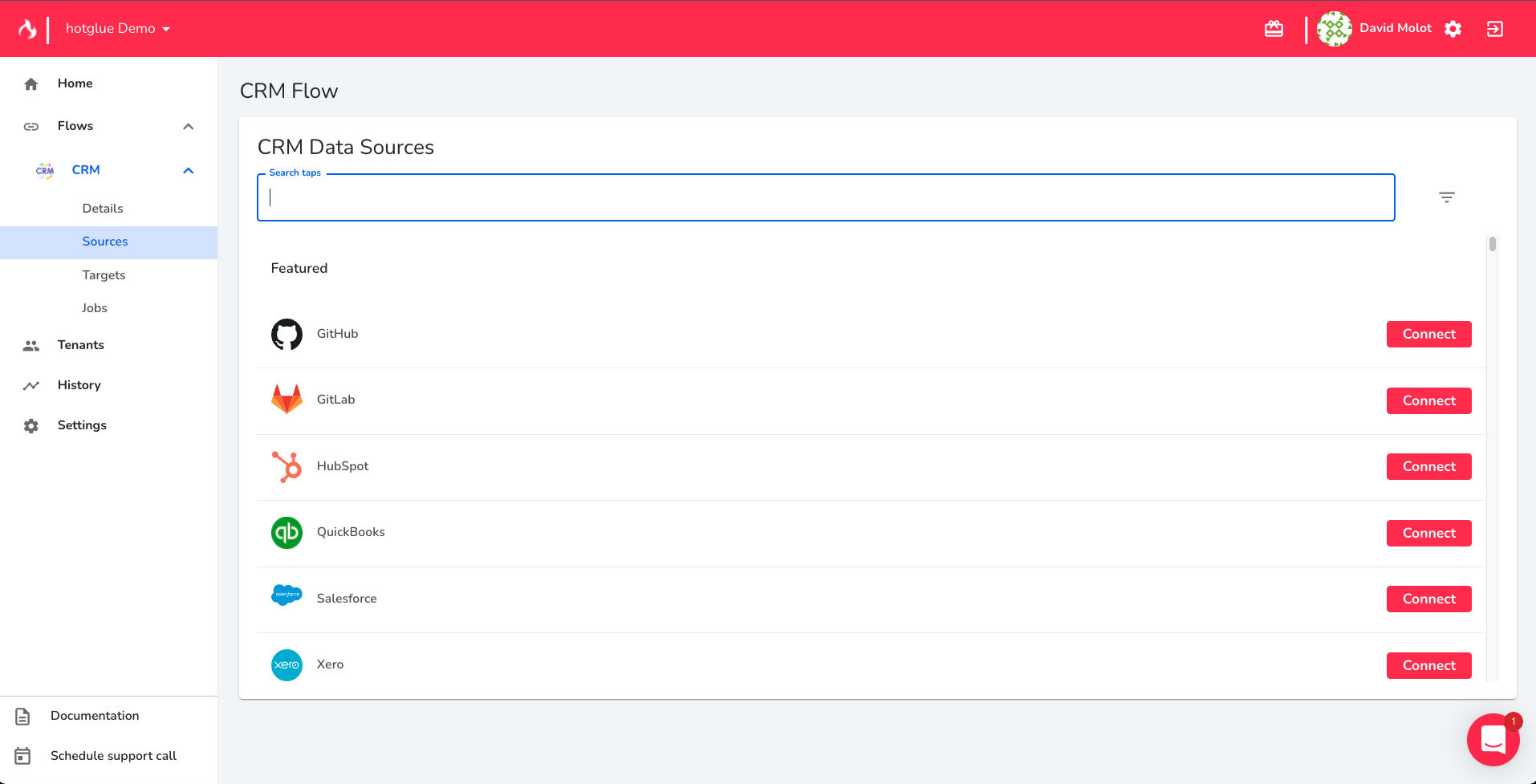Click the GitLab fox logo
The width and height of the screenshot is (1536, 784).
click(286, 400)
